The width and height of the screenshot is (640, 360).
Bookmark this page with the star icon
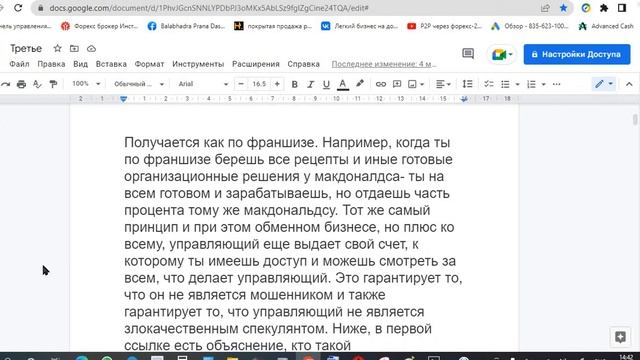563,8
